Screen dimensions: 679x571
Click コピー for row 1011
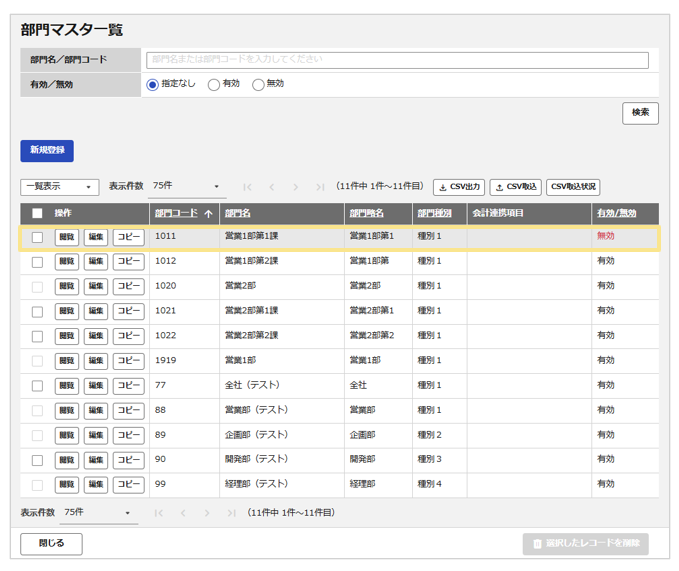(129, 237)
